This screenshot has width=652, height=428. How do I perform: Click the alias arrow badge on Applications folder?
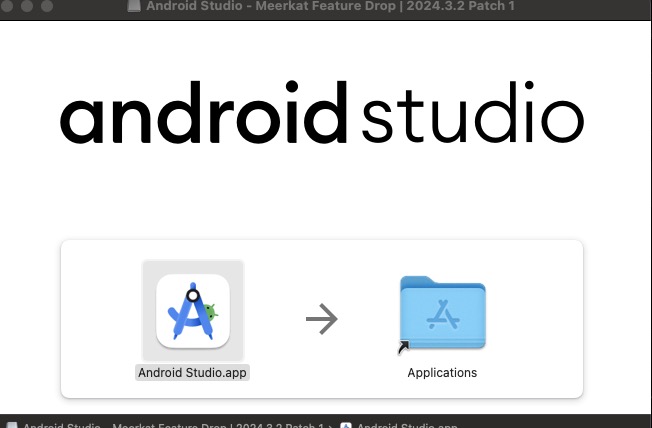(x=403, y=347)
